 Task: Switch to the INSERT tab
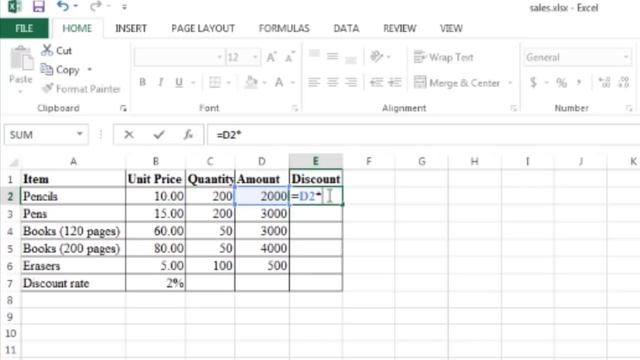pos(131,28)
